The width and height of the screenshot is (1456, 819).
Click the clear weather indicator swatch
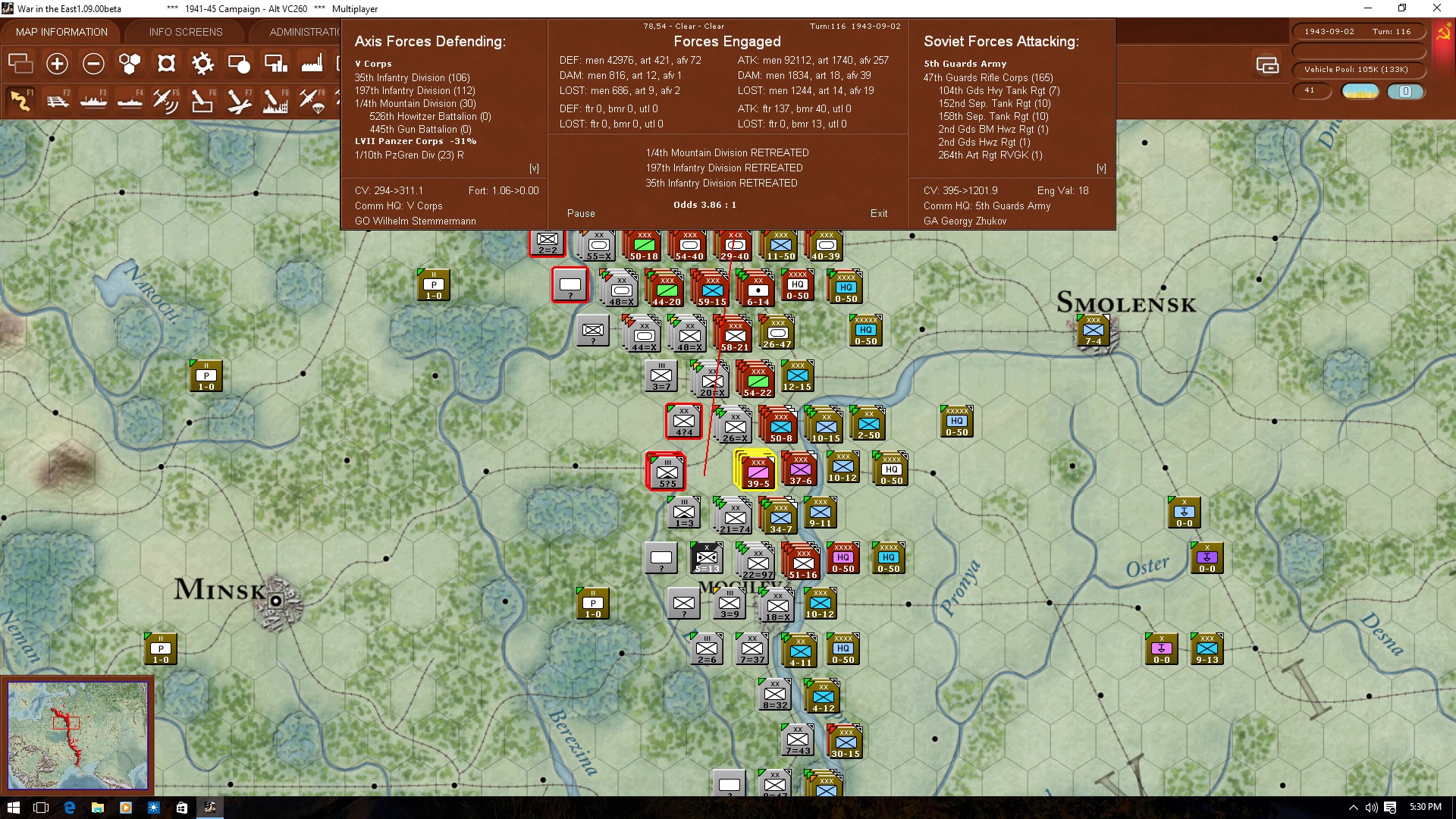1360,91
